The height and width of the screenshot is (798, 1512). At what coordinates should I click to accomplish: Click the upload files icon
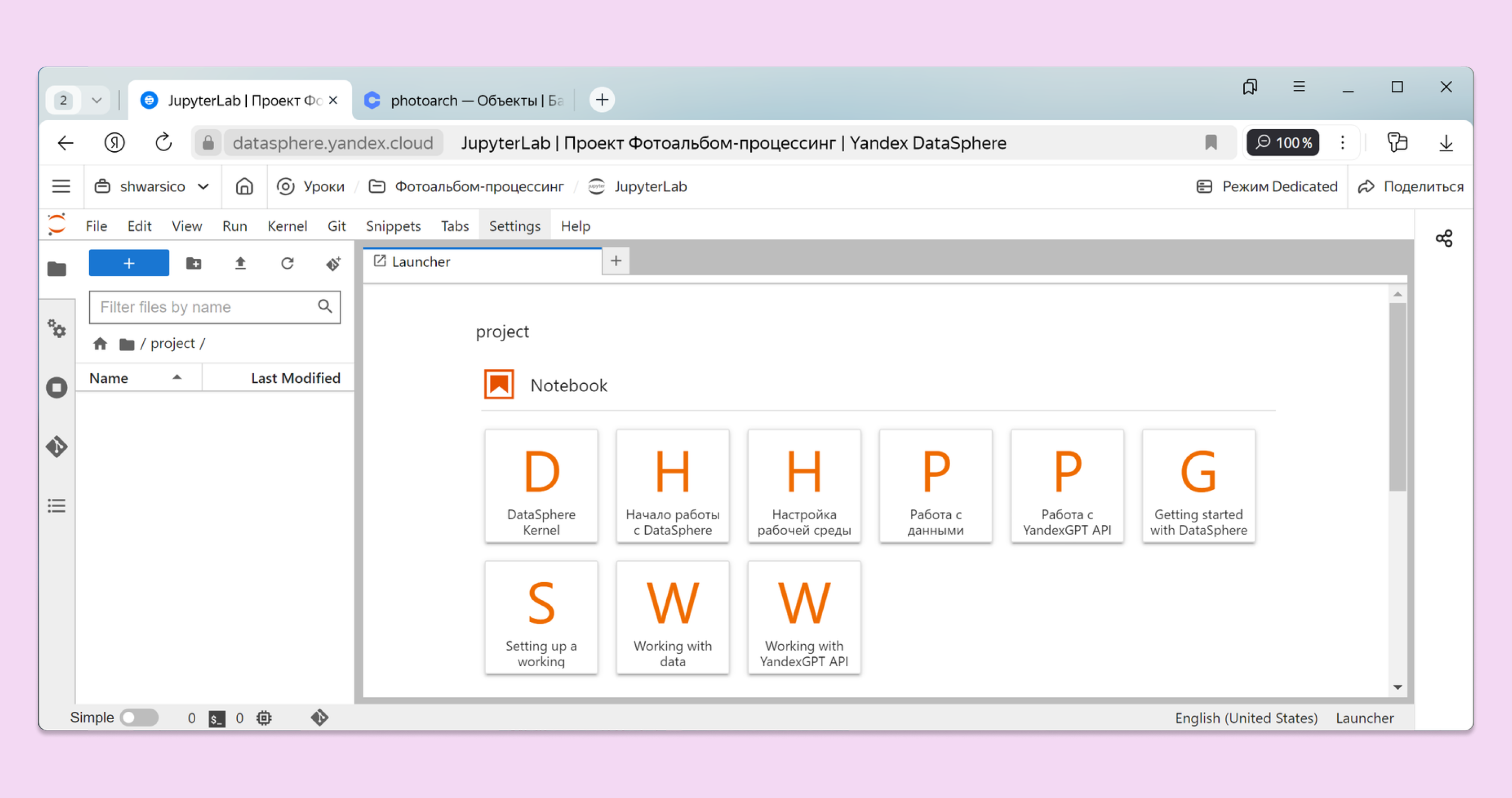[240, 263]
